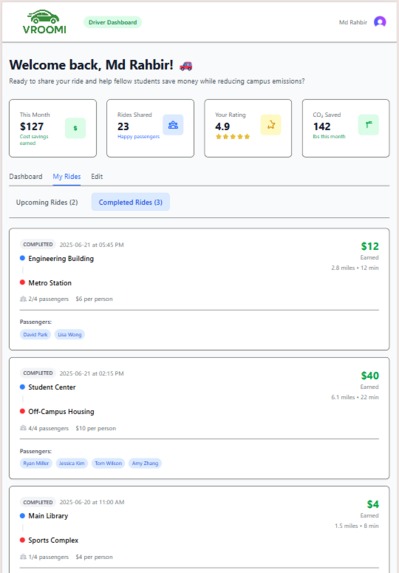399x573 pixels.
Task: Click the blue pickup dot beside Engineering Building
Action: [22, 258]
